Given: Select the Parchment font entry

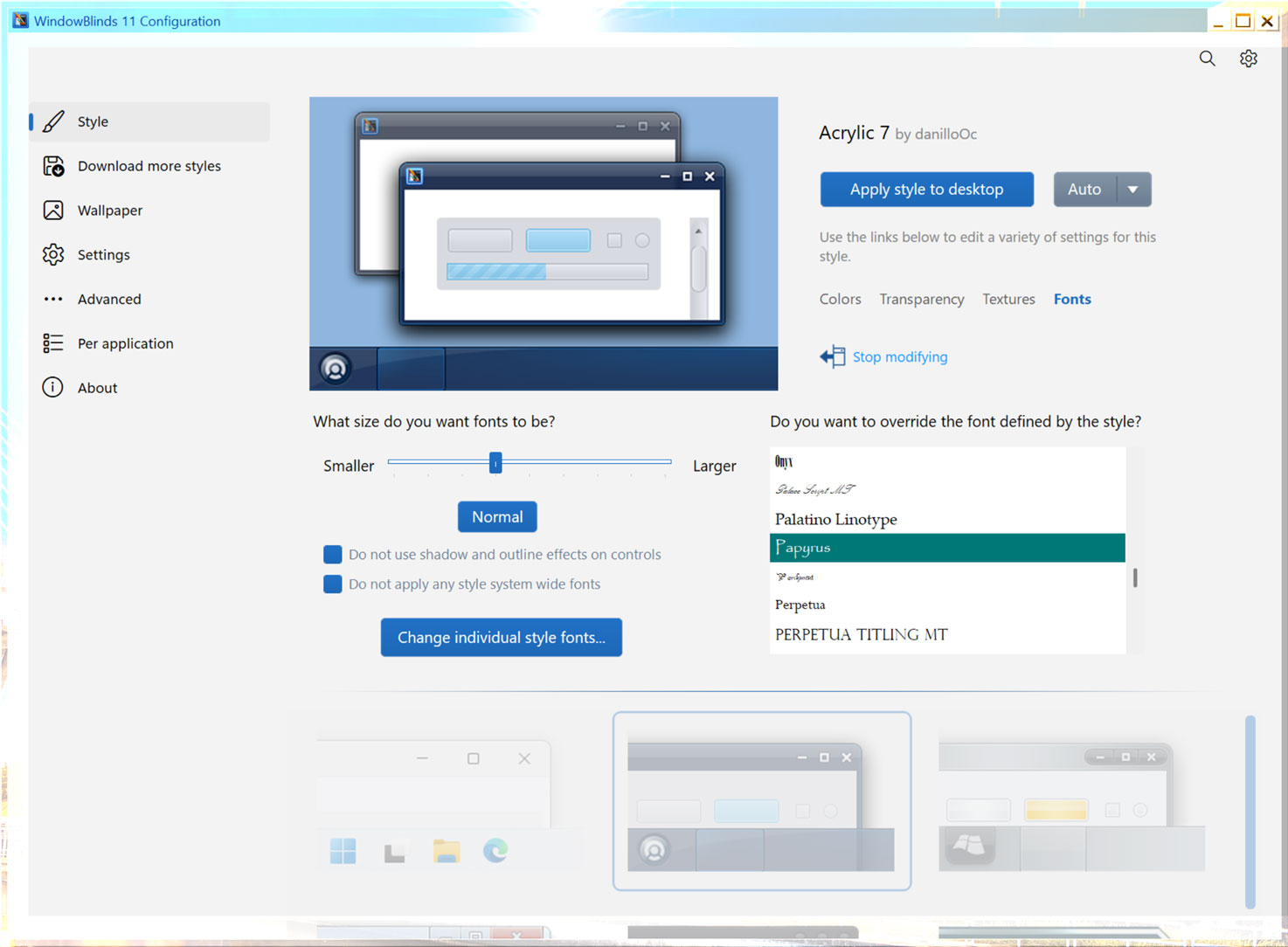Looking at the screenshot, I should point(947,577).
